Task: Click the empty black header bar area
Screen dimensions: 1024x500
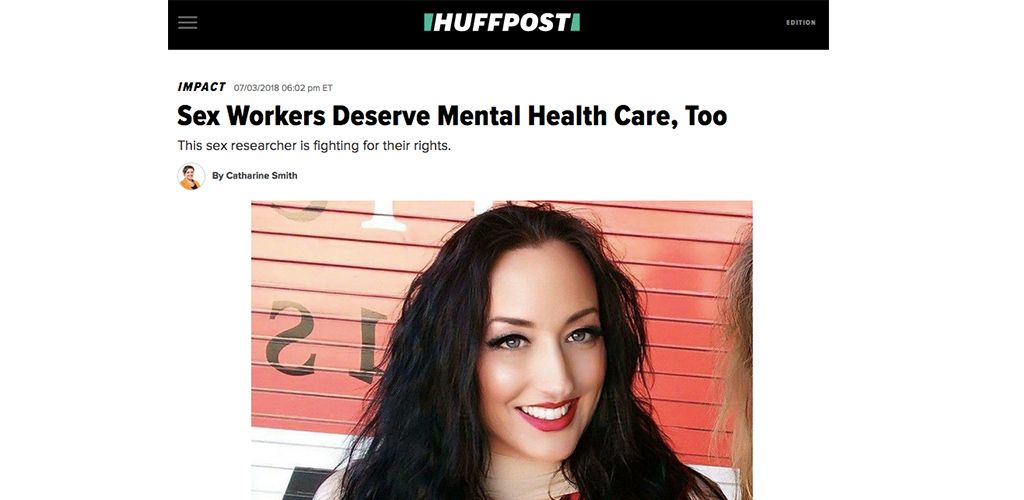Action: [686, 23]
